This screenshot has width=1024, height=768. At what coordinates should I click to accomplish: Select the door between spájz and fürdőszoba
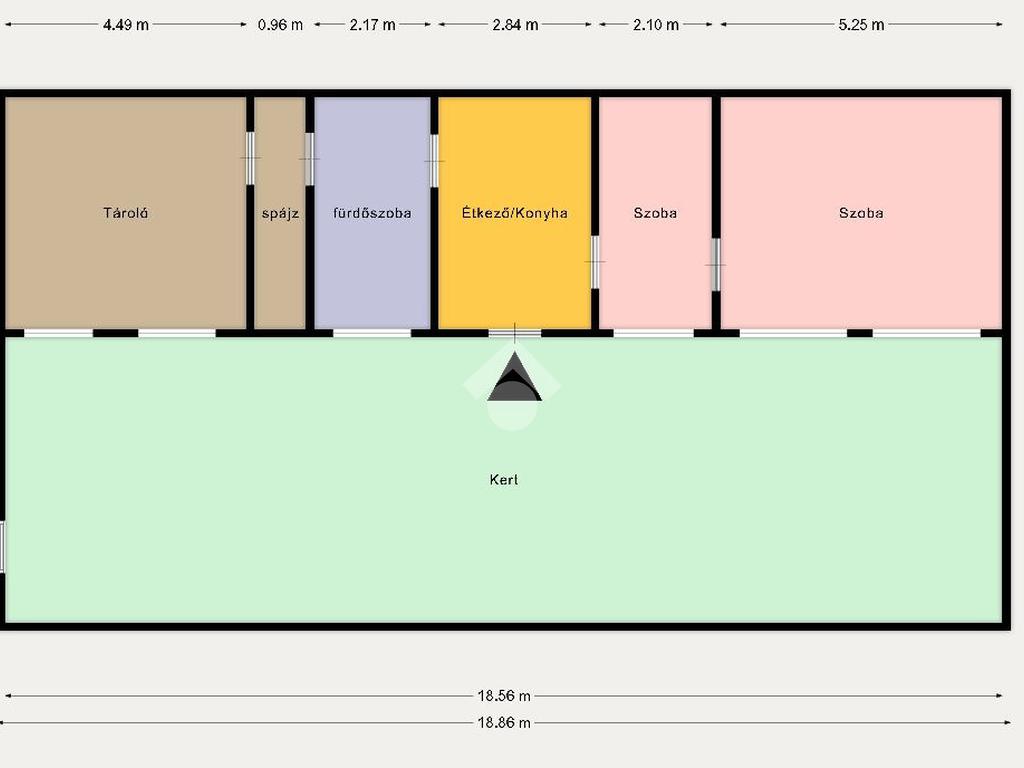pyautogui.click(x=310, y=158)
